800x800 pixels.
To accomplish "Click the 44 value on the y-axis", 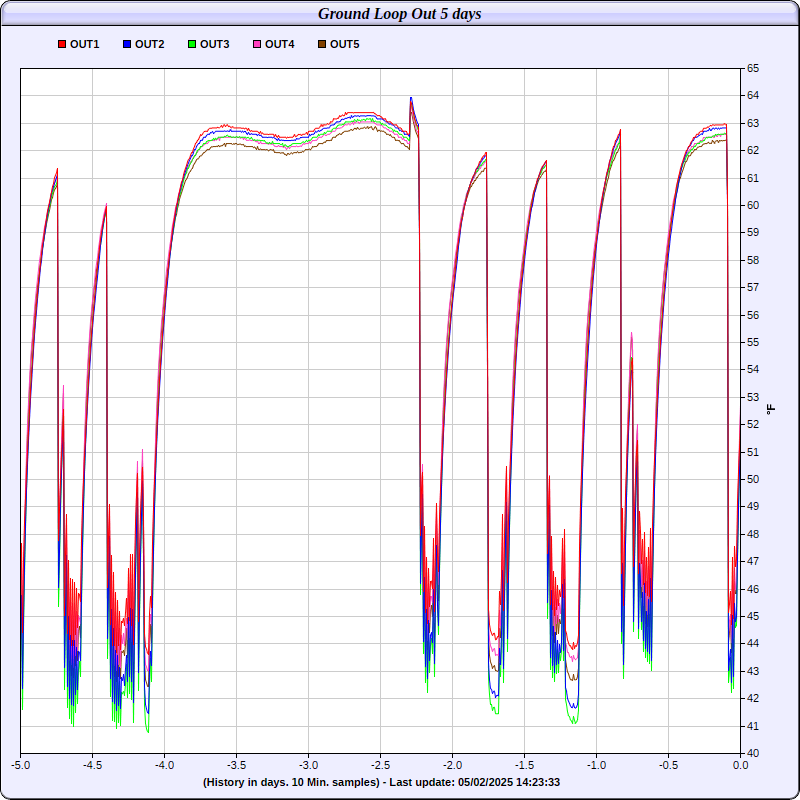I will 753,643.
